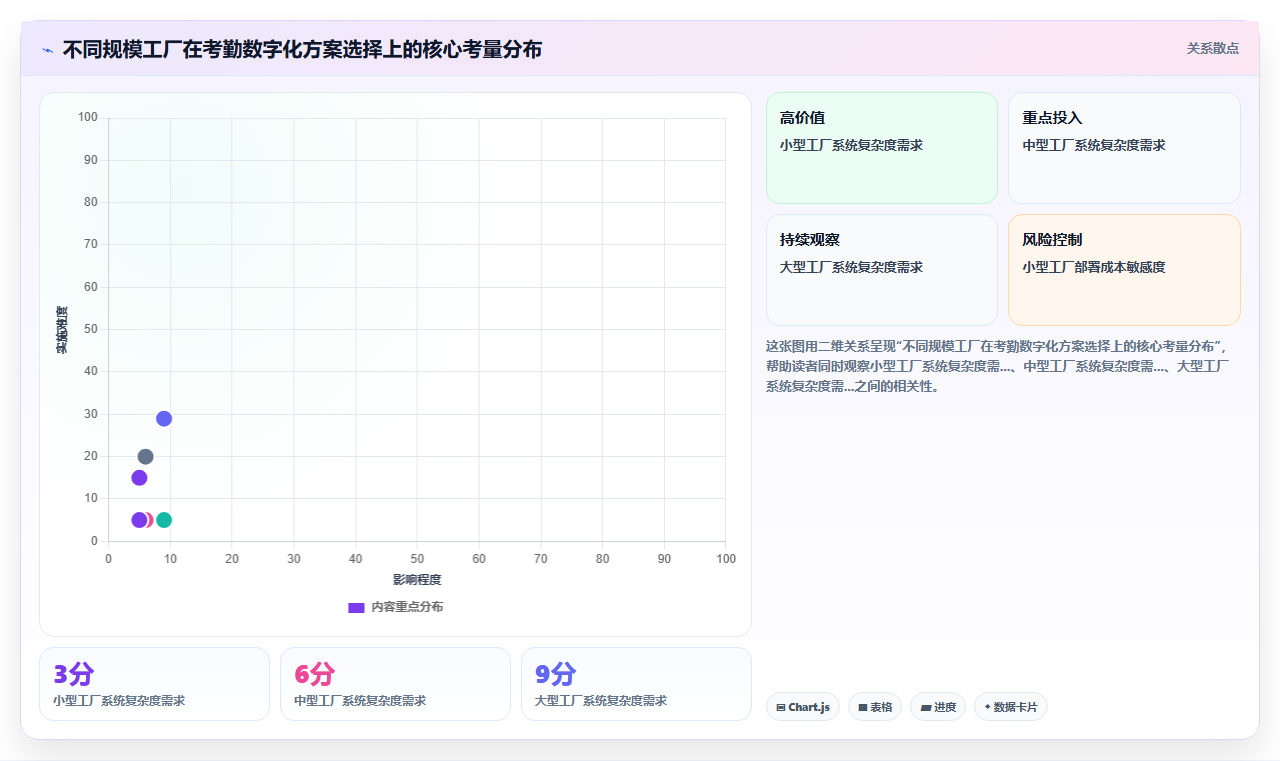This screenshot has height=761, width=1280.
Task: Click the 9分 score card
Action: click(x=636, y=684)
